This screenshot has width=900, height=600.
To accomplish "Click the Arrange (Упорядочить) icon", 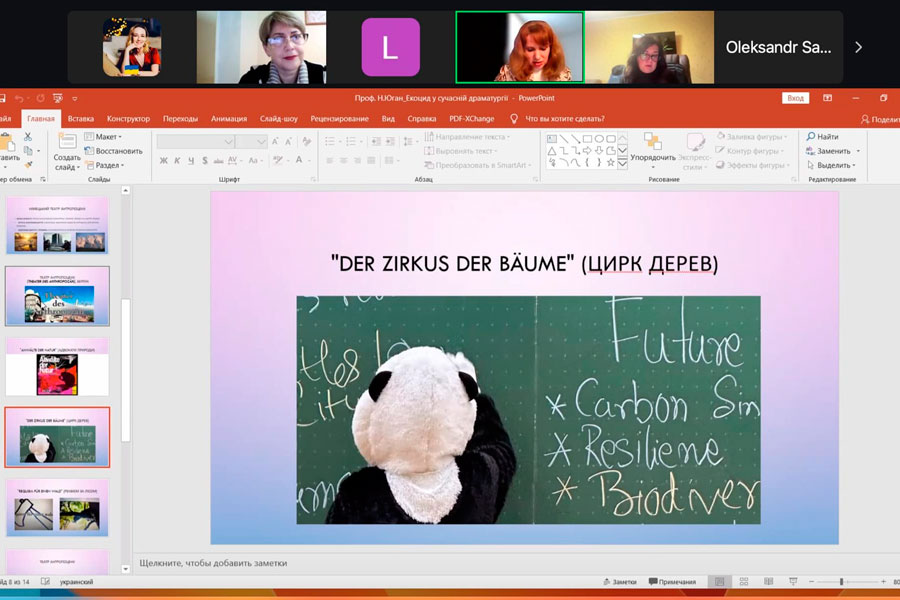I will coord(652,142).
